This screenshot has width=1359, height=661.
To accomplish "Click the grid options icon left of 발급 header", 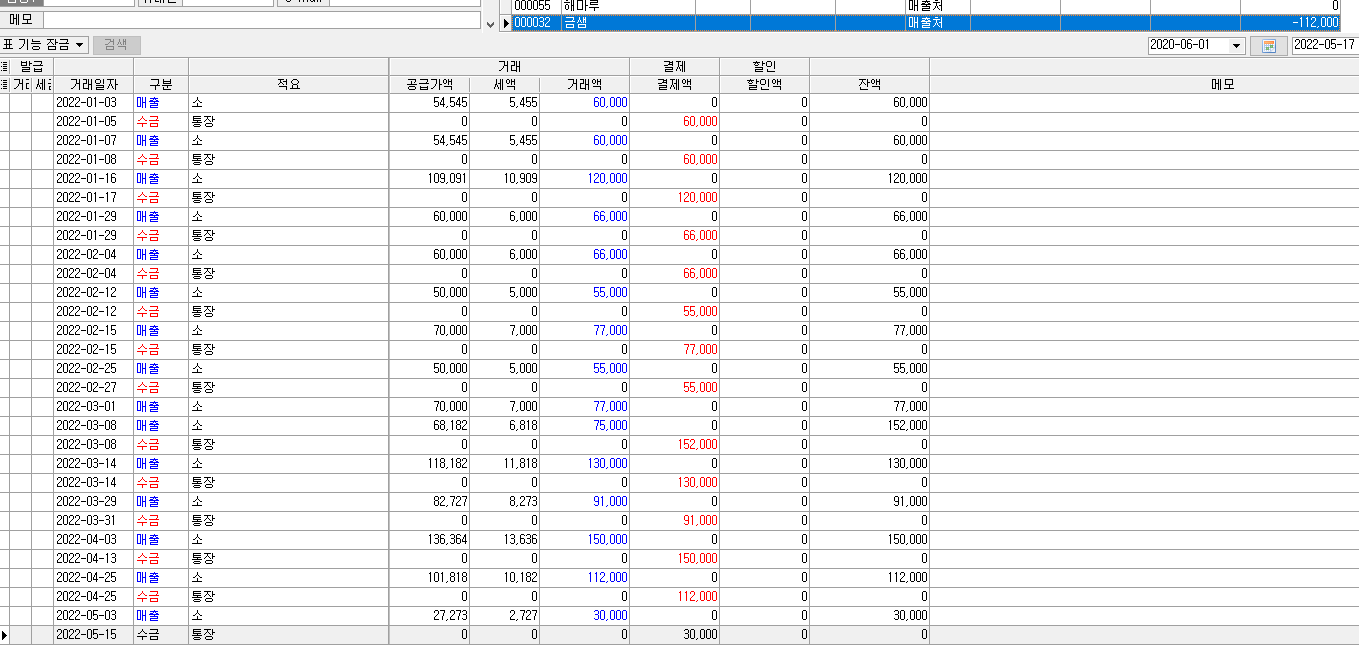I will click(4, 66).
